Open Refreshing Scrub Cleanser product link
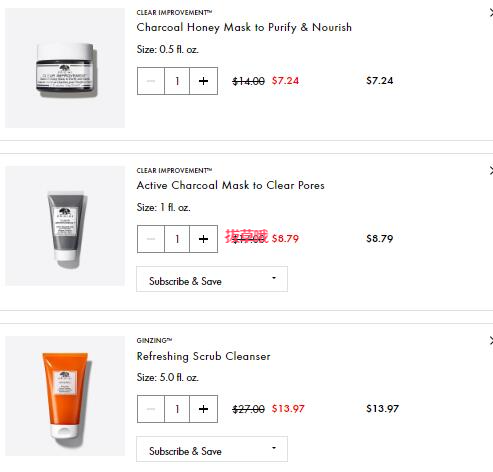This screenshot has height=472, width=493. [x=203, y=356]
